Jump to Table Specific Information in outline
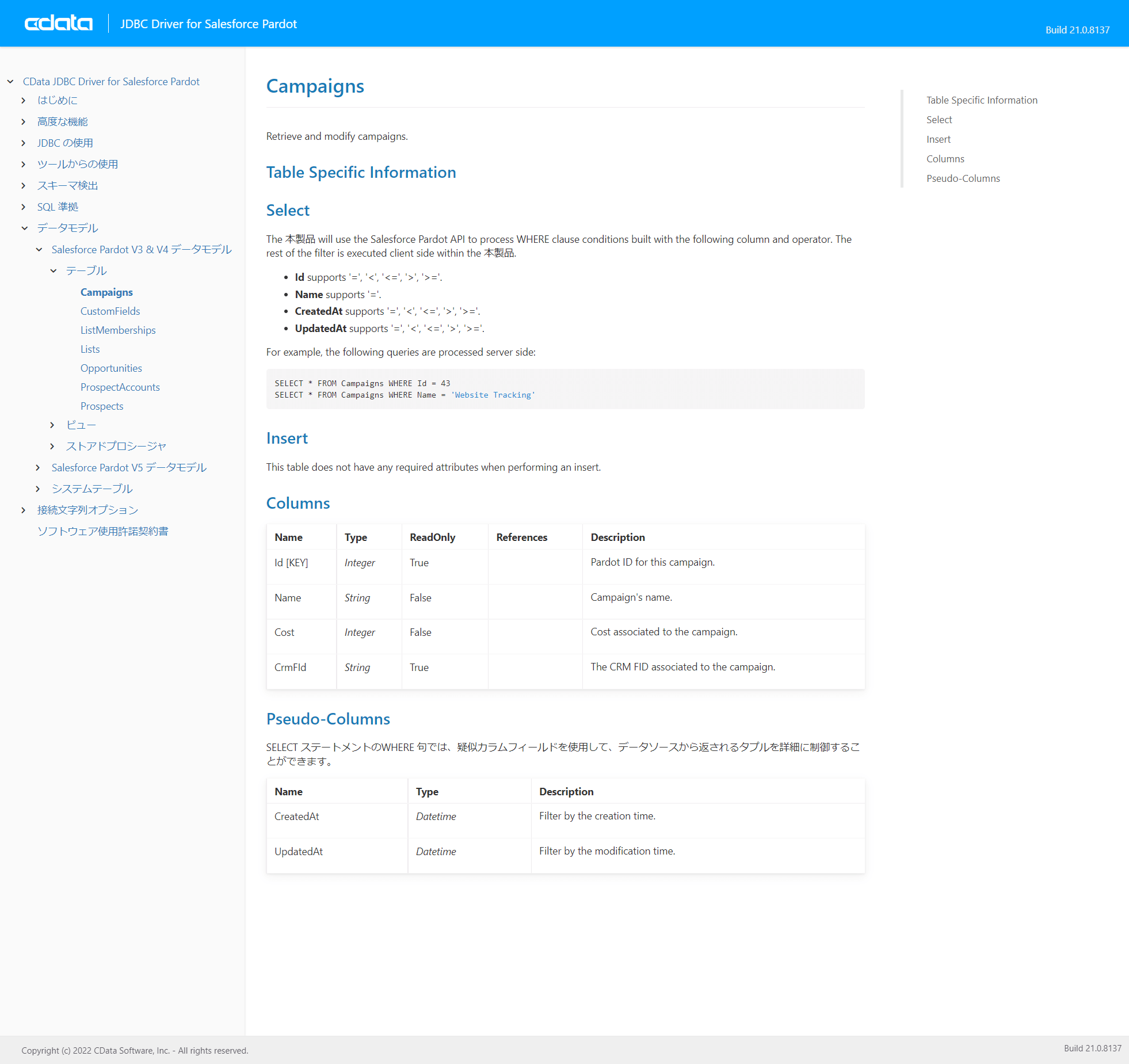This screenshot has height=1064, width=1129. [x=982, y=100]
